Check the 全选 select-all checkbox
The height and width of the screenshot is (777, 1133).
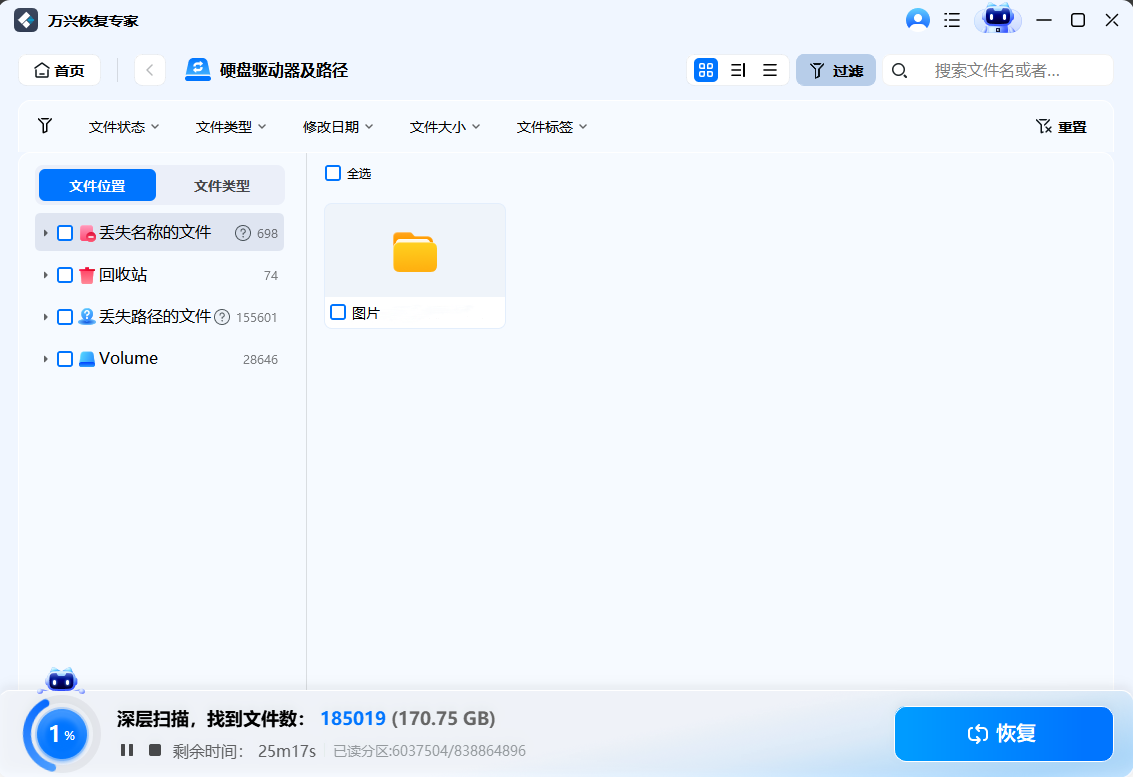click(331, 173)
